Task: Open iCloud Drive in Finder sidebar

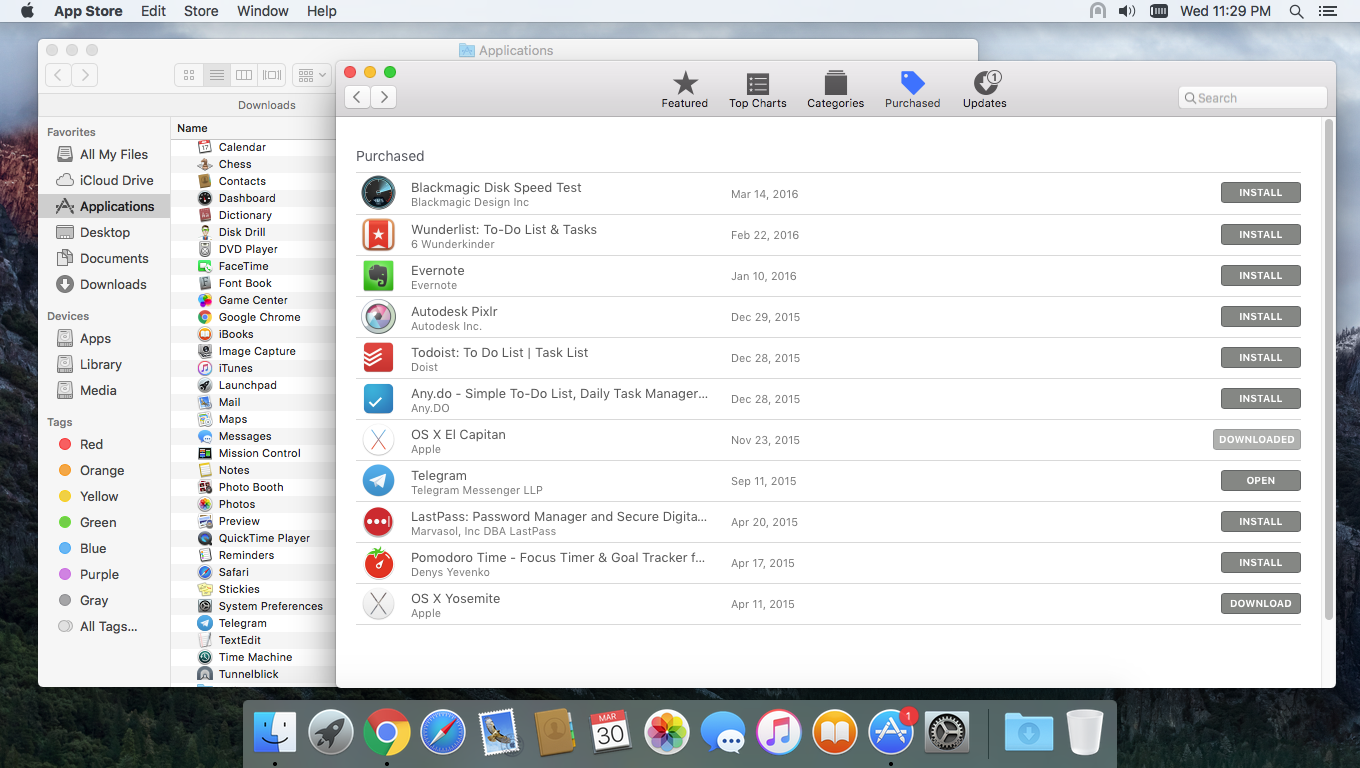Action: point(105,180)
